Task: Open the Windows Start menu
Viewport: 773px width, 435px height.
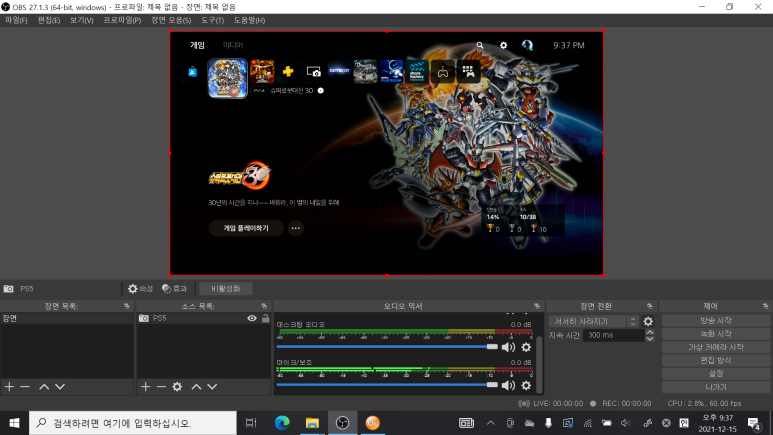Action: (14, 423)
